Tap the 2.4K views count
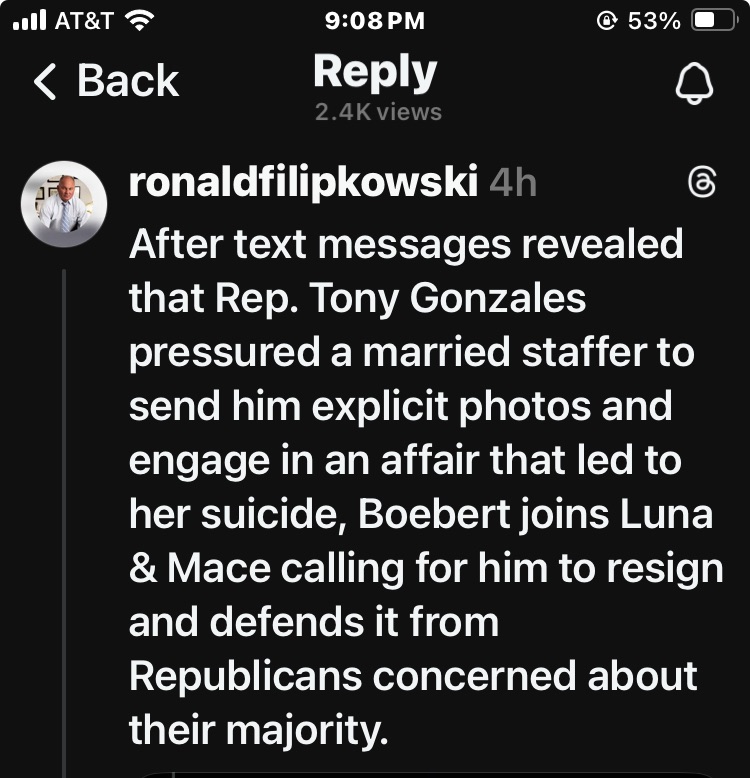The width and height of the screenshot is (750, 778). pyautogui.click(x=377, y=111)
